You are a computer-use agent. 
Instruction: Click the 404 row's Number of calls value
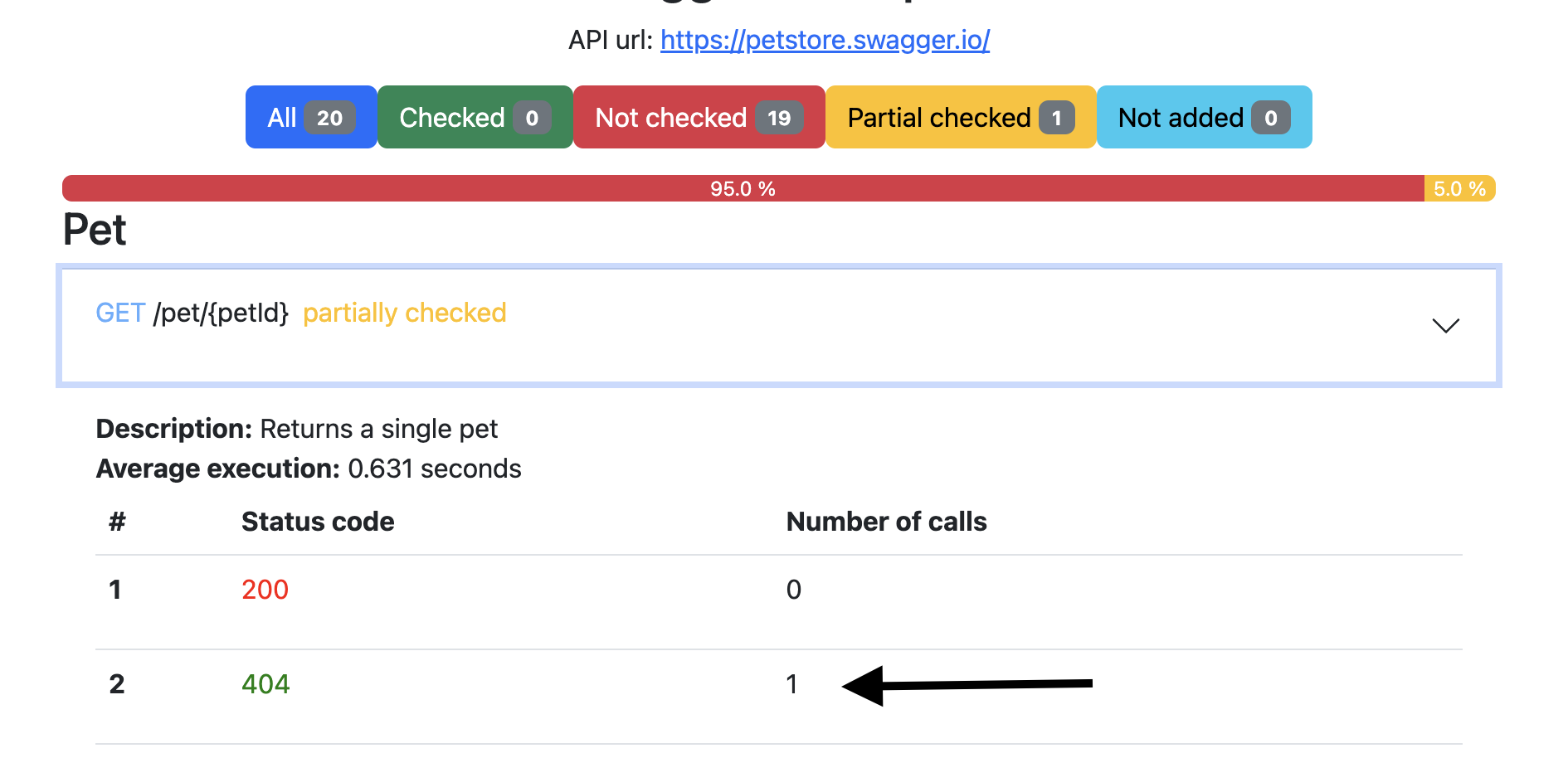(793, 683)
